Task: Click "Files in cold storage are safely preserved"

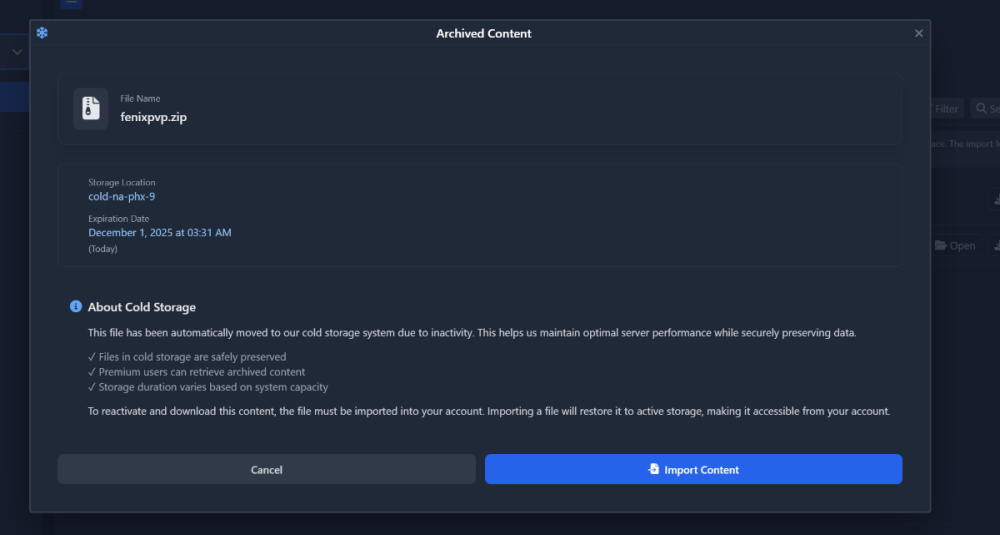Action: click(192, 357)
